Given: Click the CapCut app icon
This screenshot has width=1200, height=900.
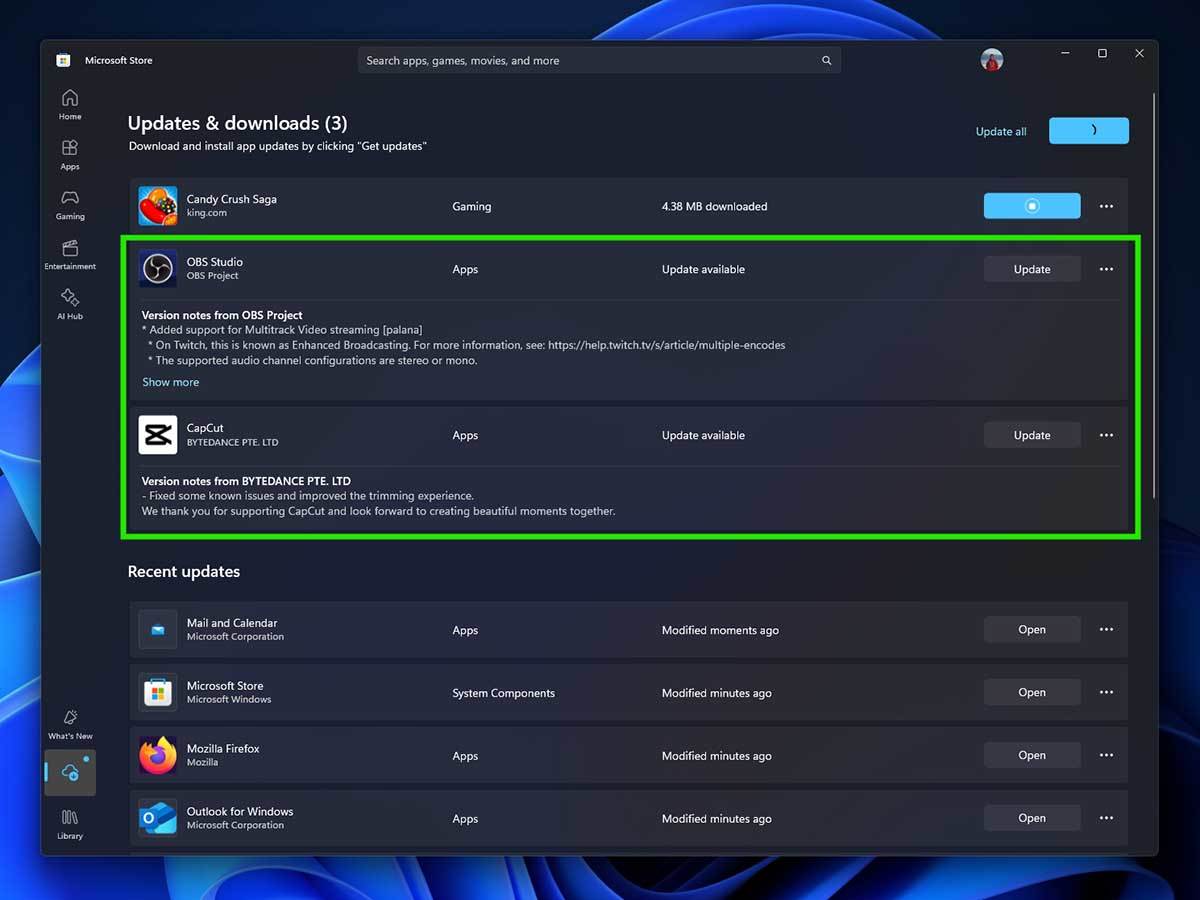Looking at the screenshot, I should click(157, 434).
